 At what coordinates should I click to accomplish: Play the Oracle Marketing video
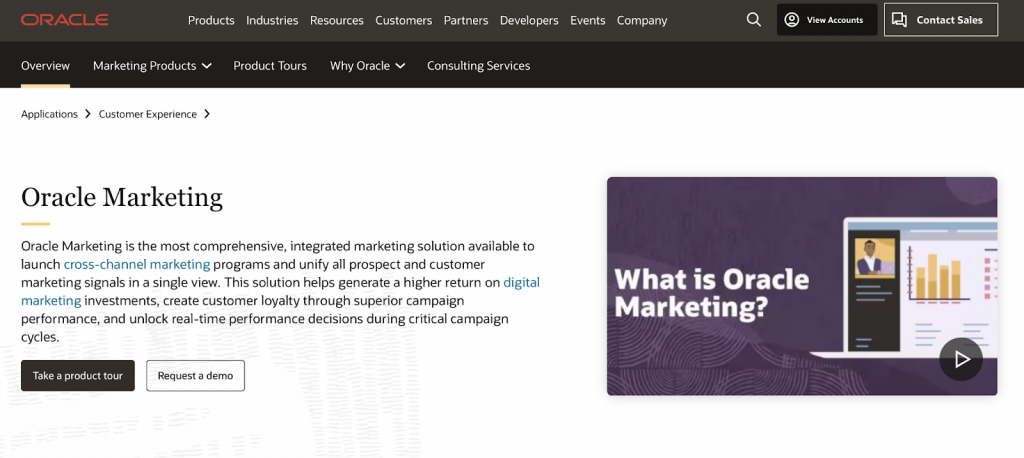coord(961,359)
